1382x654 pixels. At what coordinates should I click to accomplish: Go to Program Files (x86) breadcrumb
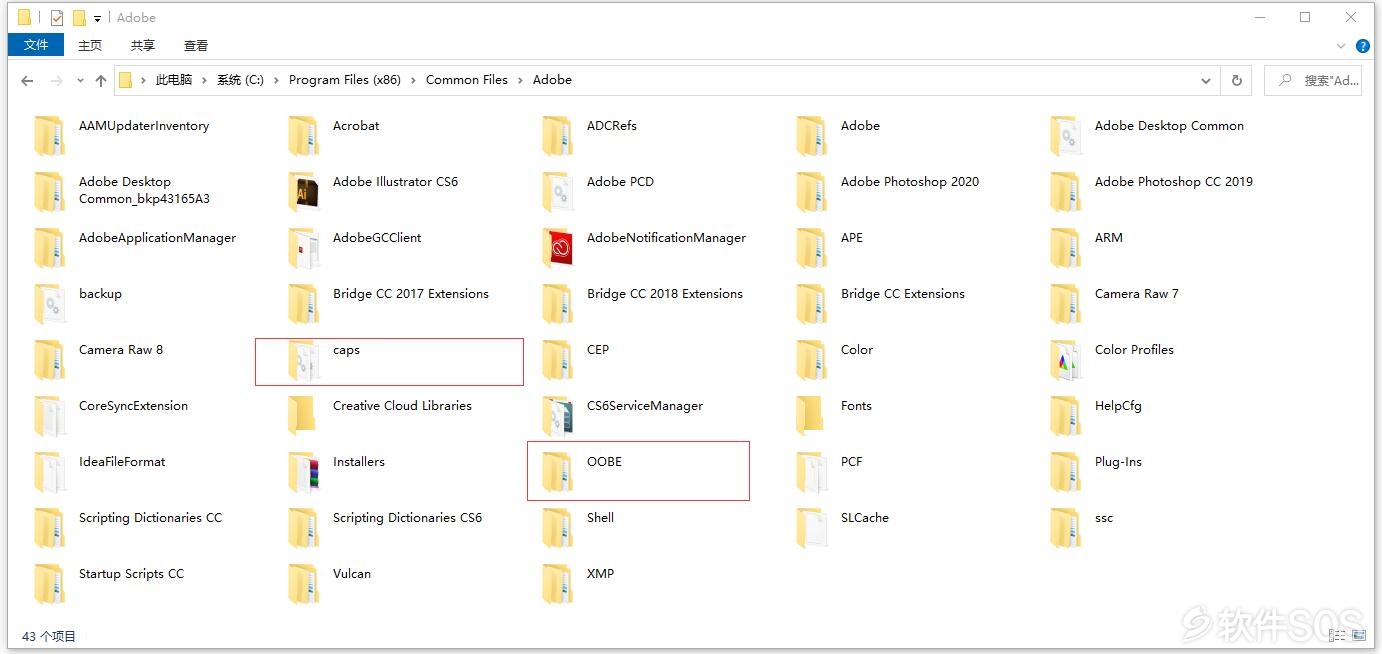345,80
